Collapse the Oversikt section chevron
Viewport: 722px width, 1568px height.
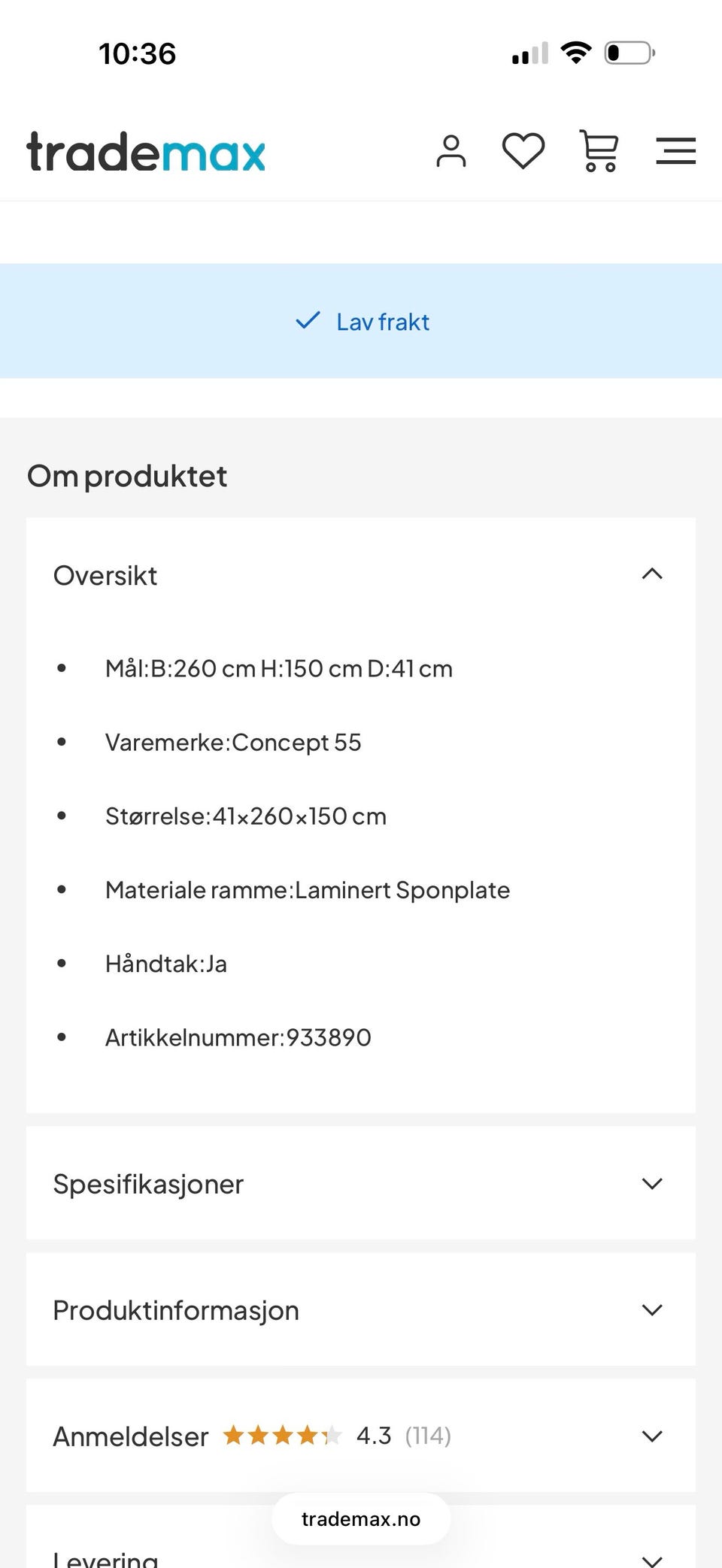coord(652,574)
